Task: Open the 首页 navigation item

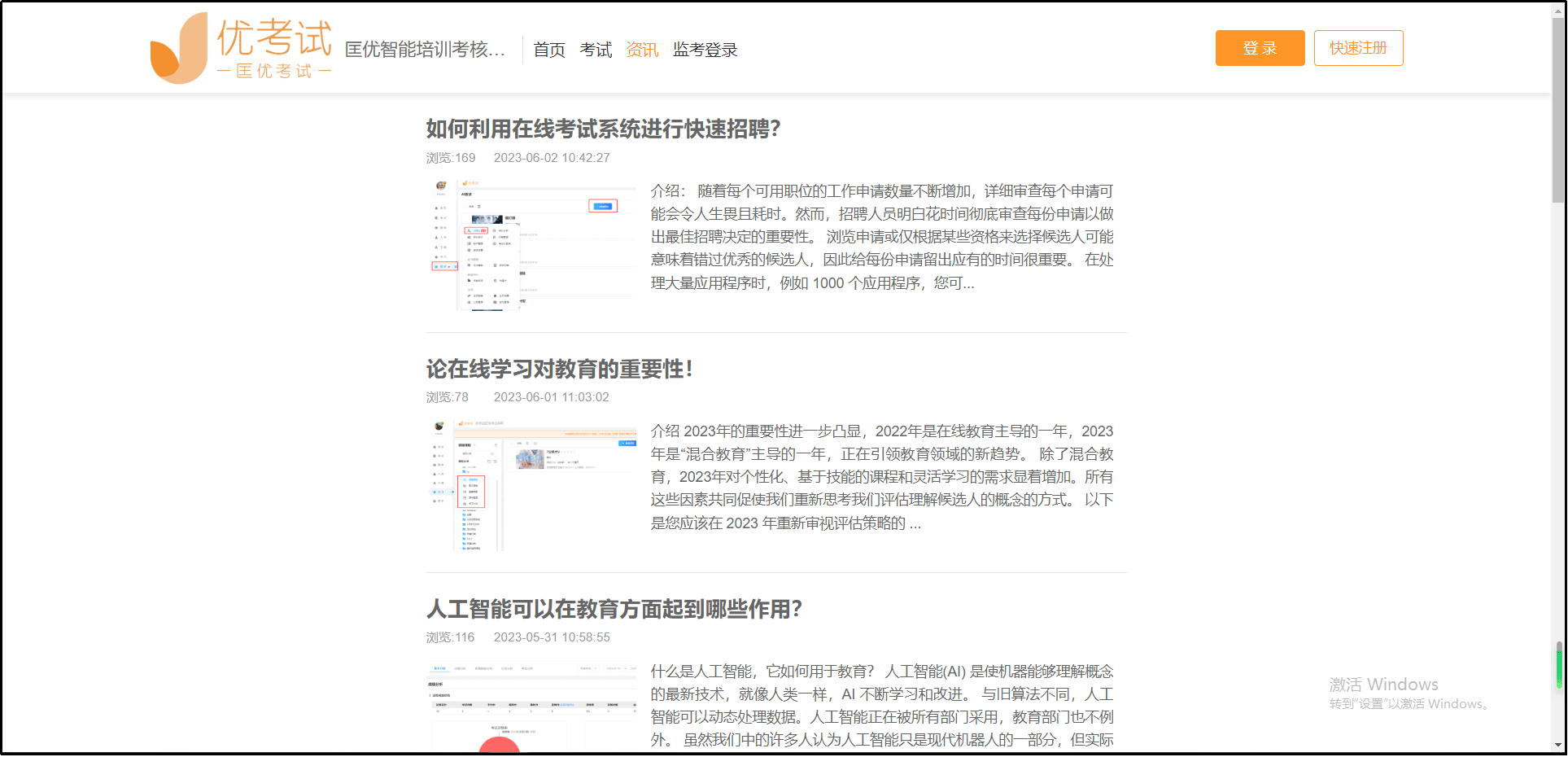Action: point(548,50)
